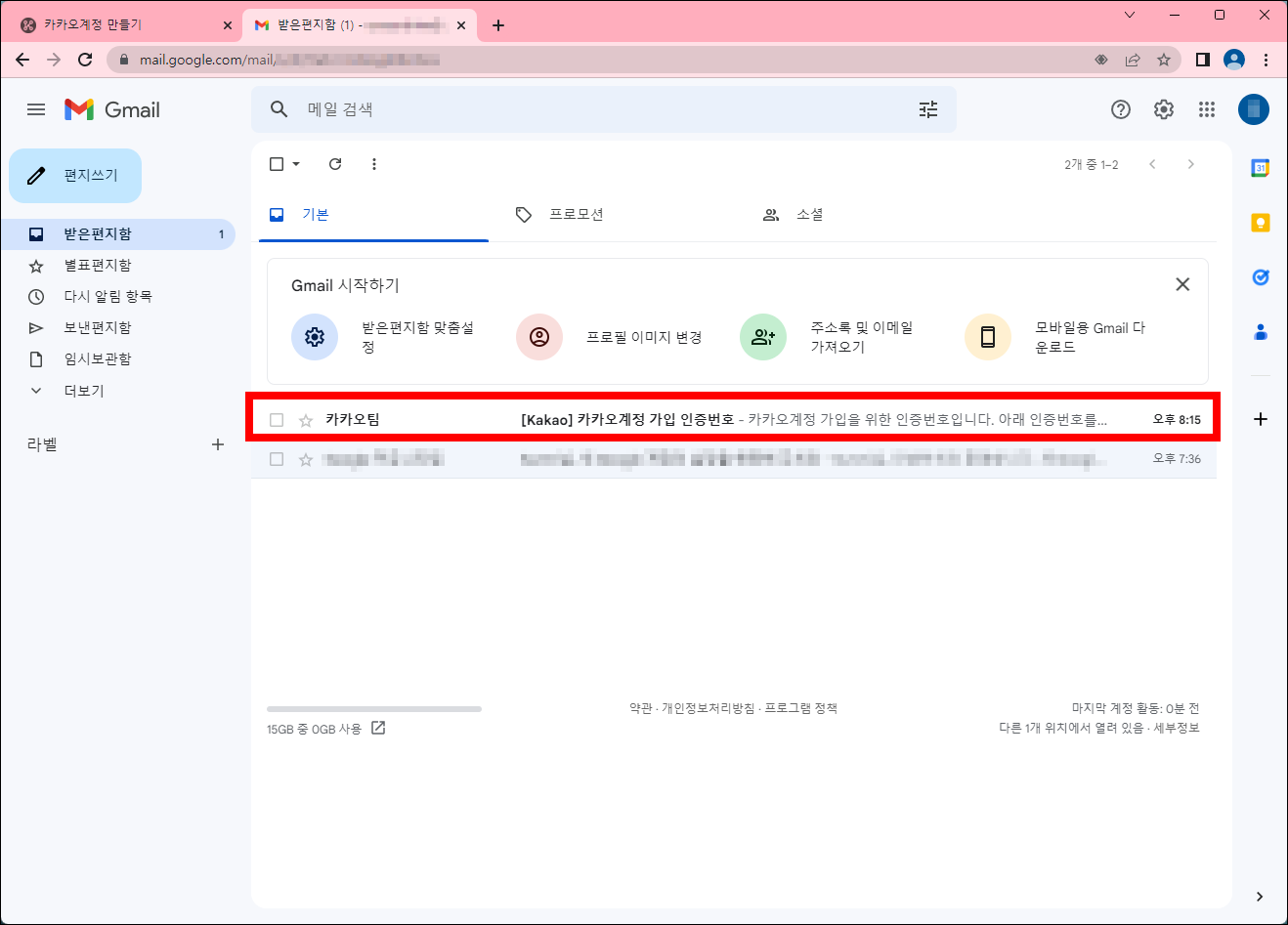1288x925 pixels.
Task: Open Google Tasks side panel
Action: coord(1261,277)
